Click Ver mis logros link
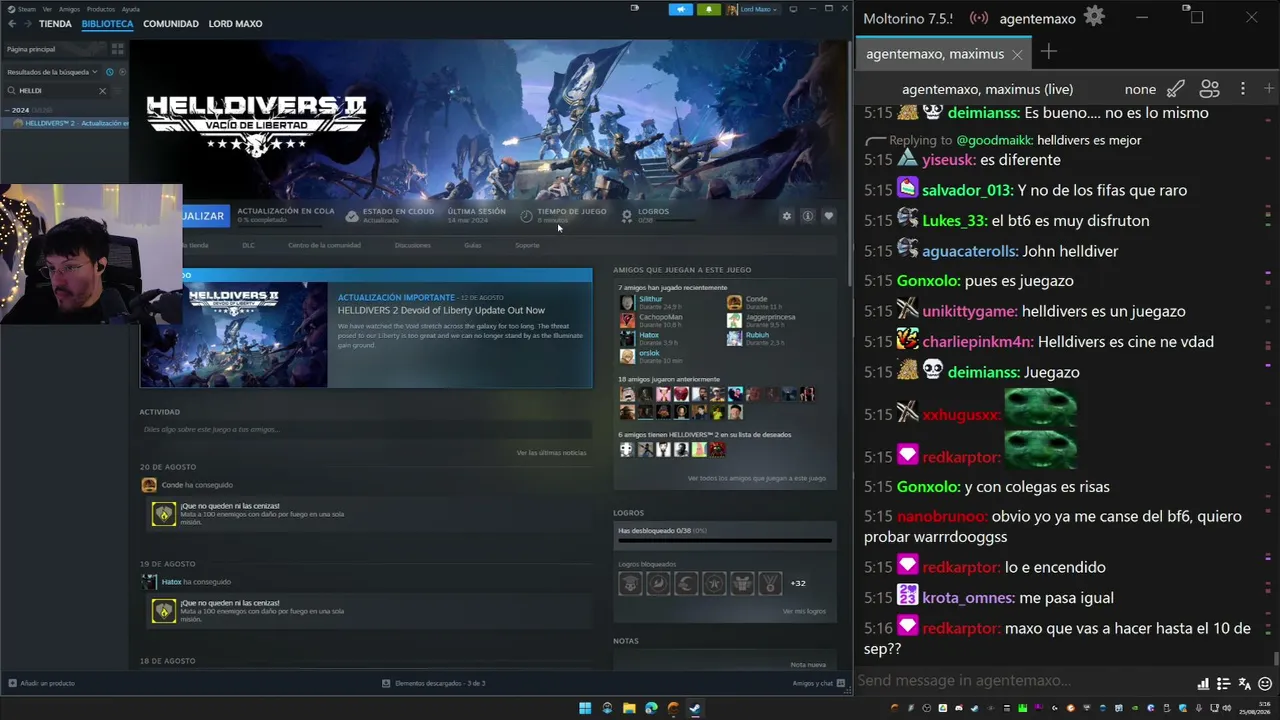This screenshot has height=720, width=1280. (x=804, y=611)
